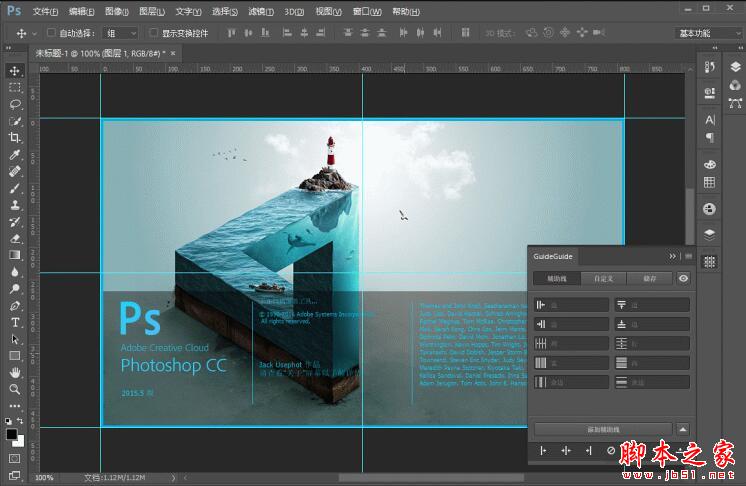Collapse GuideGuide panel with double arrows
The height and width of the screenshot is (486, 746).
click(672, 256)
